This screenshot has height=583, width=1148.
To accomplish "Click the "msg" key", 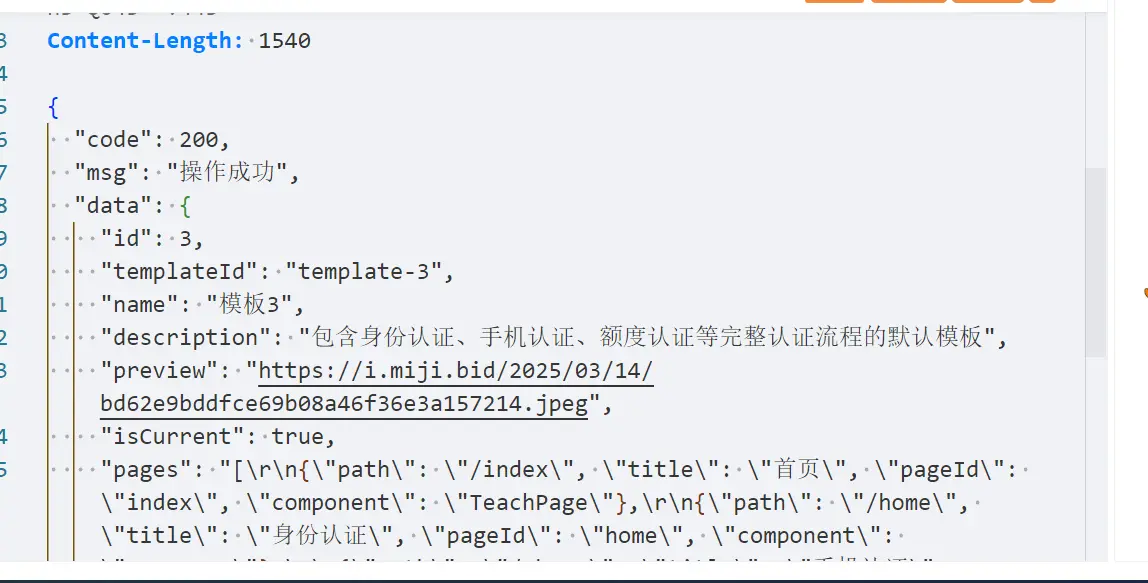I will tap(107, 173).
